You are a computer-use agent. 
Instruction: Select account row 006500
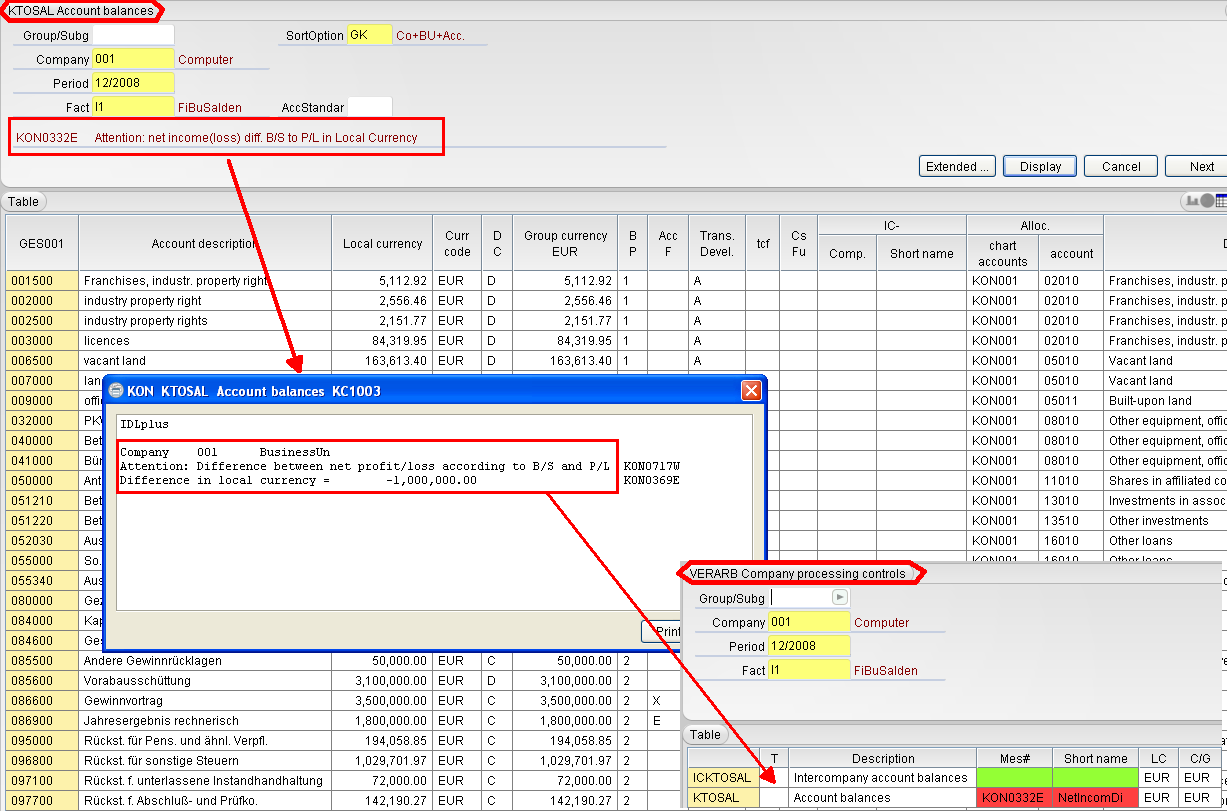[41, 361]
